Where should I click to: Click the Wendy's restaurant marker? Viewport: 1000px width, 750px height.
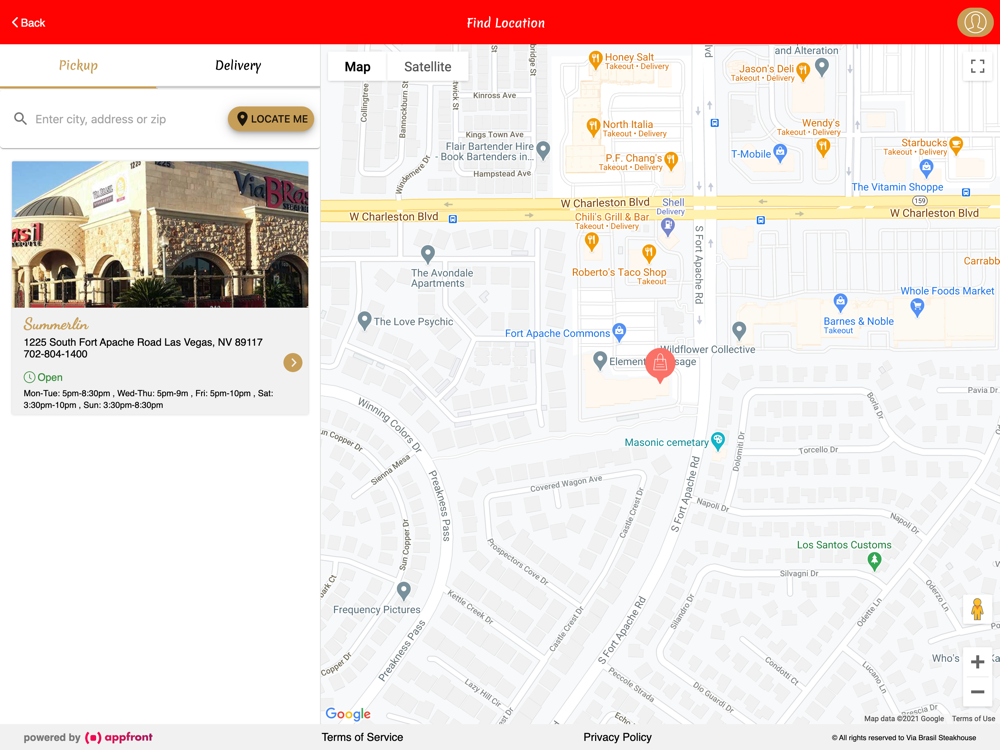coord(823,148)
